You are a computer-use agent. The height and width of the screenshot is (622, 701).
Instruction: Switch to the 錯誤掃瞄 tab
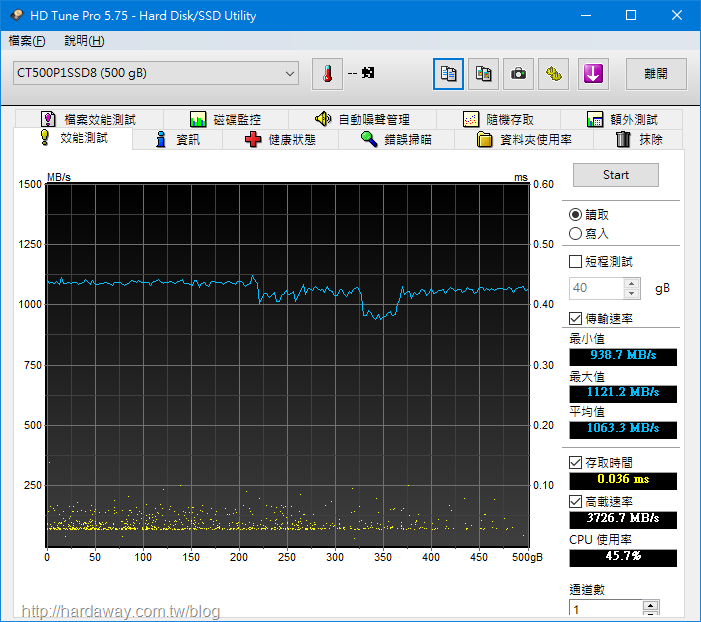pyautogui.click(x=396, y=140)
